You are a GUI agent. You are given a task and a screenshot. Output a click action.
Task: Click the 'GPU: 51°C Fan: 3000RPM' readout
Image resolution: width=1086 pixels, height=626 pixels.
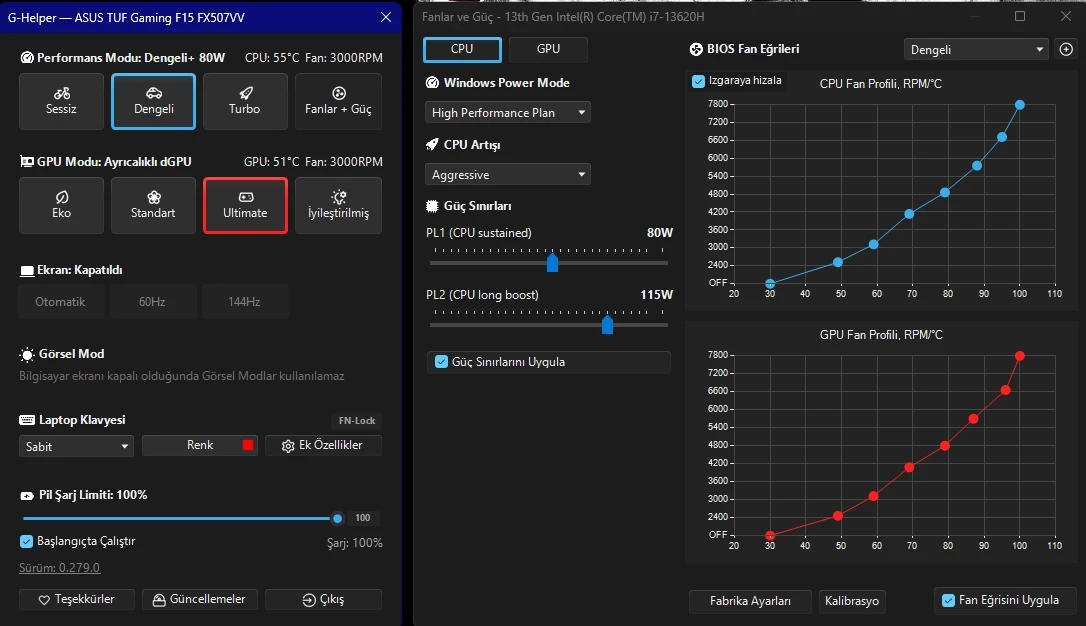pyautogui.click(x=313, y=161)
